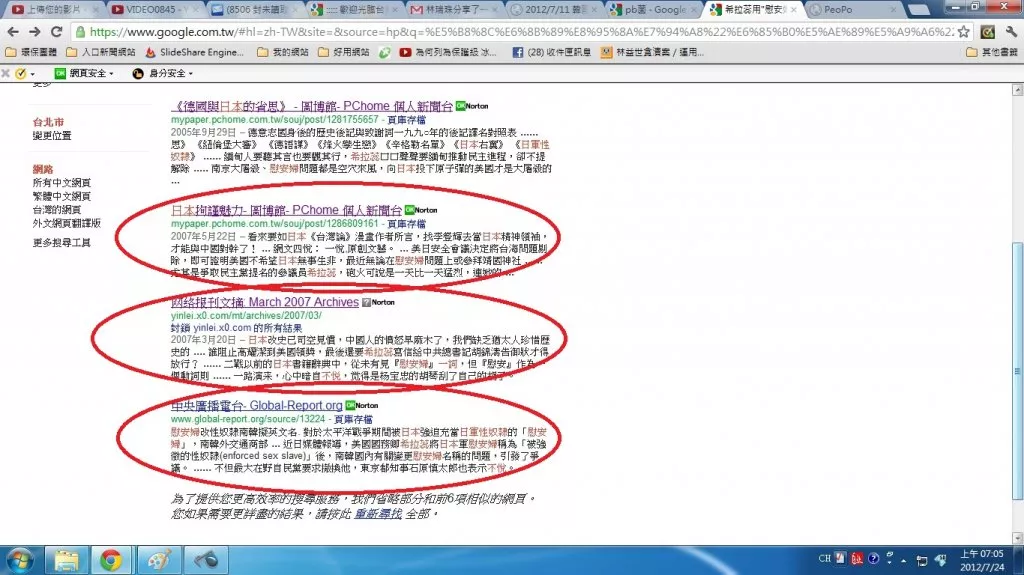Image resolution: width=1024 pixels, height=575 pixels.
Task: Close the Norton toolbar with its X
Action: 5,73
